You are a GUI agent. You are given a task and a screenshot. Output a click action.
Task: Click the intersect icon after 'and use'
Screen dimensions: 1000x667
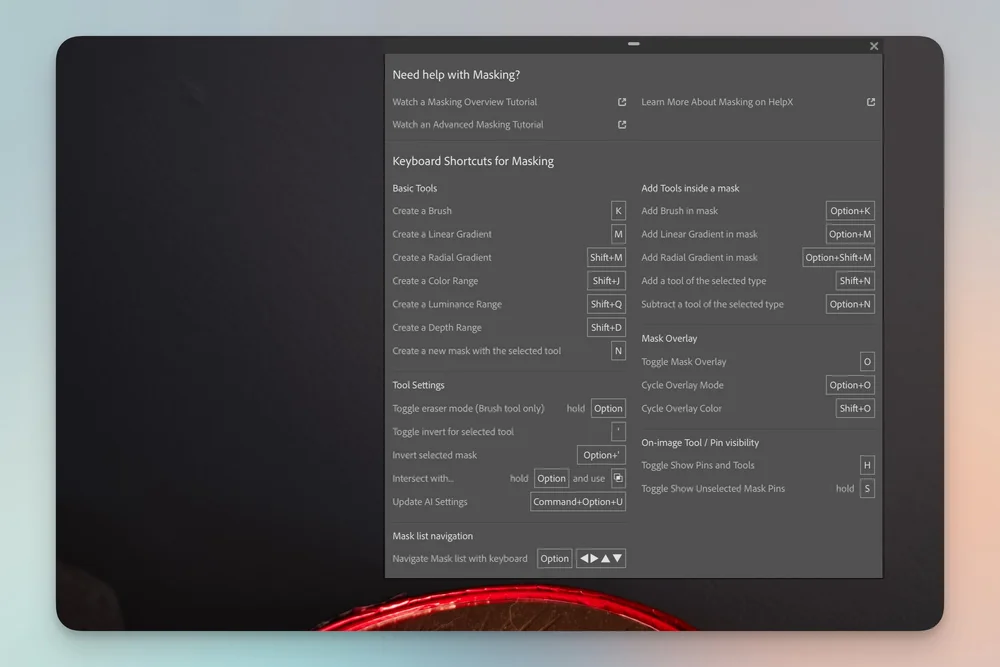tap(618, 478)
